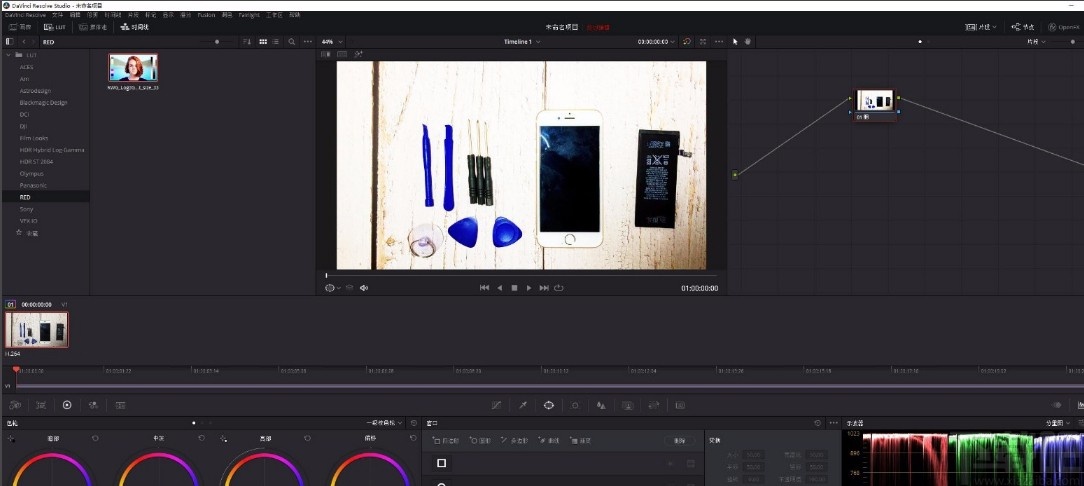Open the viewer timecode dropdown

(x=657, y=41)
